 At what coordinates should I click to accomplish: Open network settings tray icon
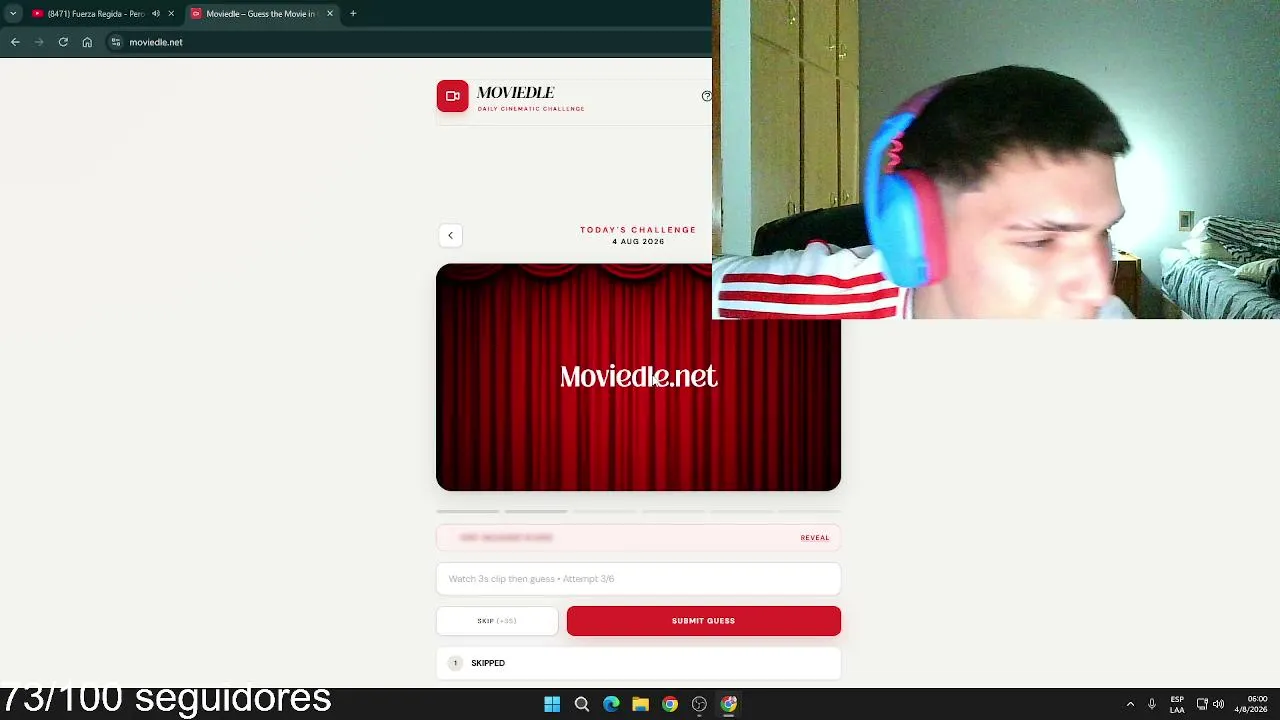1202,704
